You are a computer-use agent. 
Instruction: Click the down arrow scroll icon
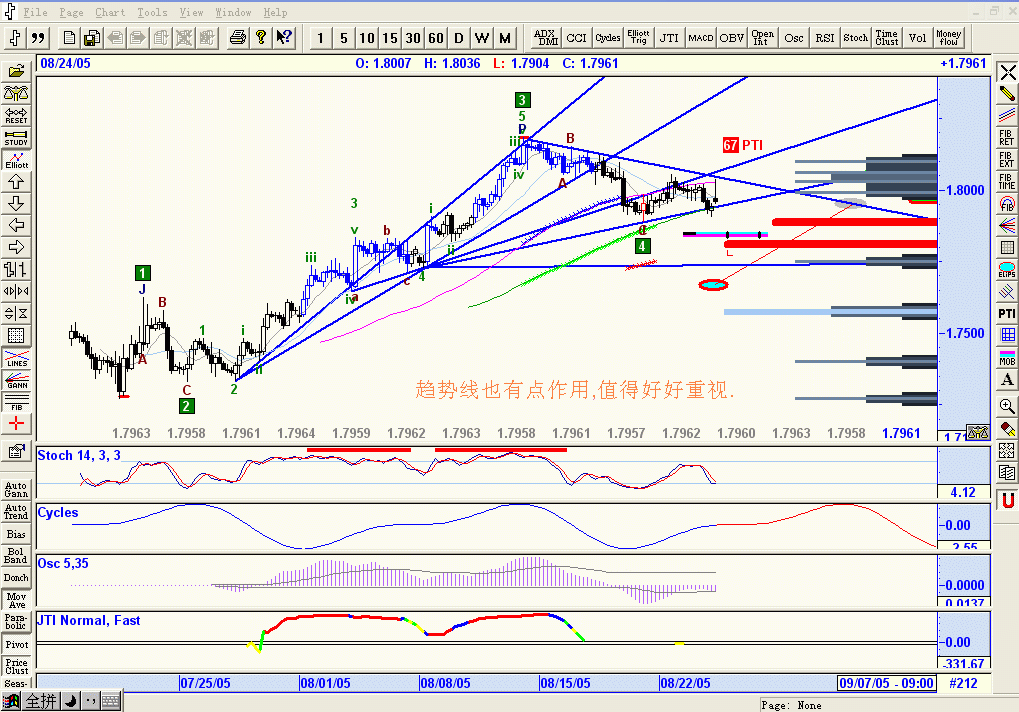point(16,203)
